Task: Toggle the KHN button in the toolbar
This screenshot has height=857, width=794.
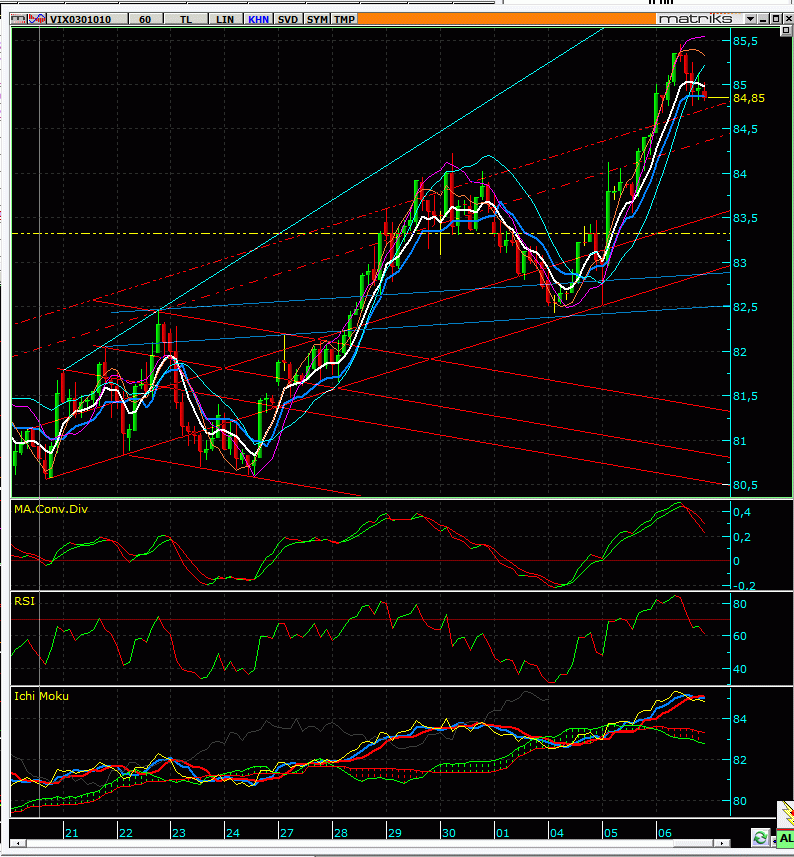Action: pos(259,19)
